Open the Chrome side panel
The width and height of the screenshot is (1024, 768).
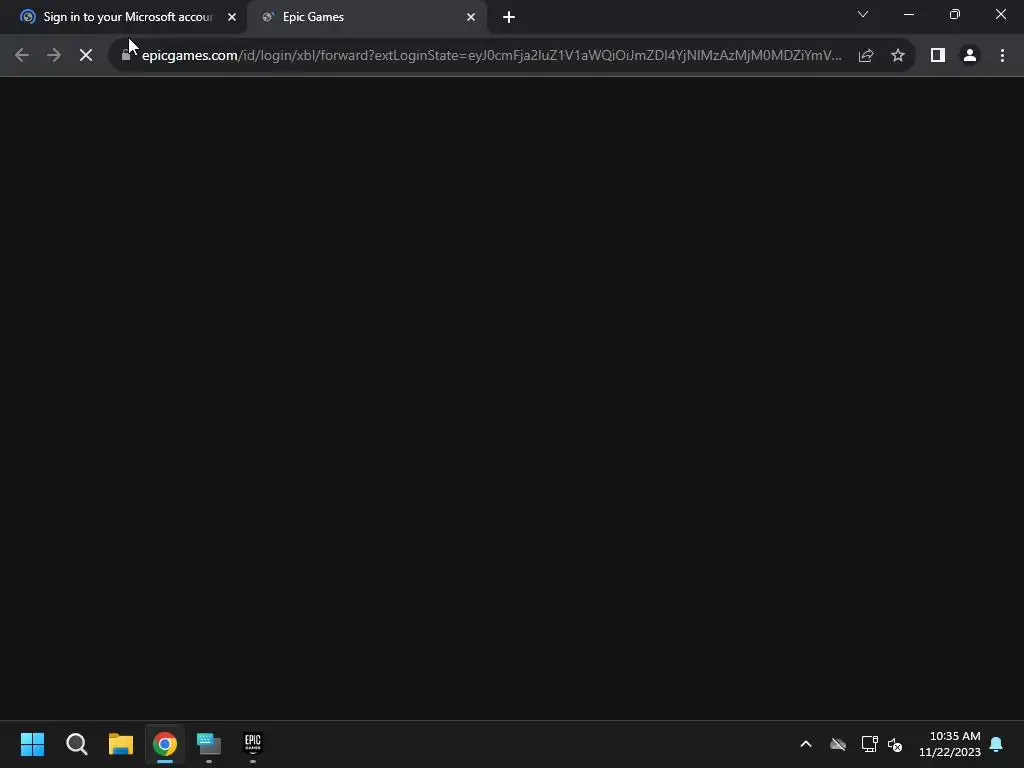pyautogui.click(x=938, y=56)
